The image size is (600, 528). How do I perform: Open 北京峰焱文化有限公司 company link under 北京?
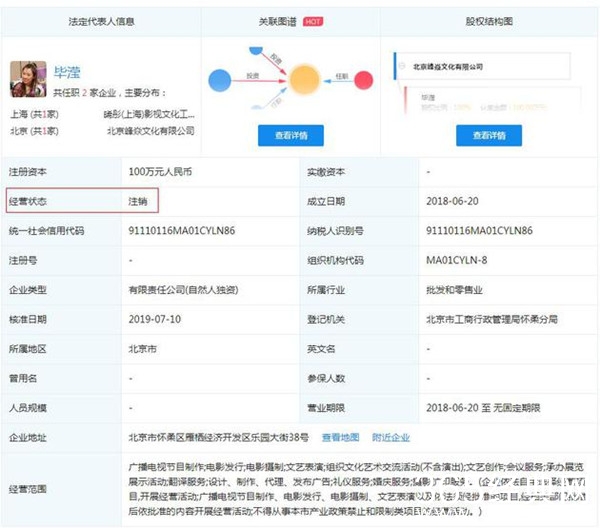pos(151,131)
